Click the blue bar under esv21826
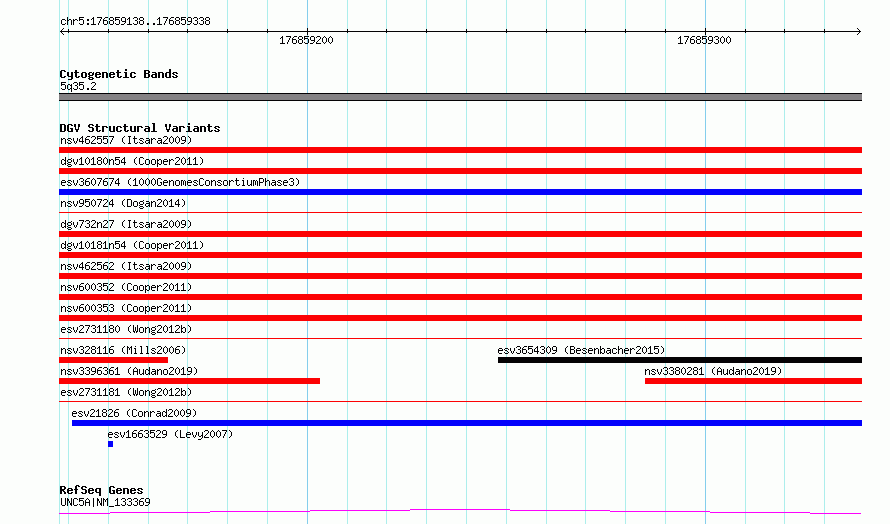This screenshot has height=524, width=890. click(467, 423)
